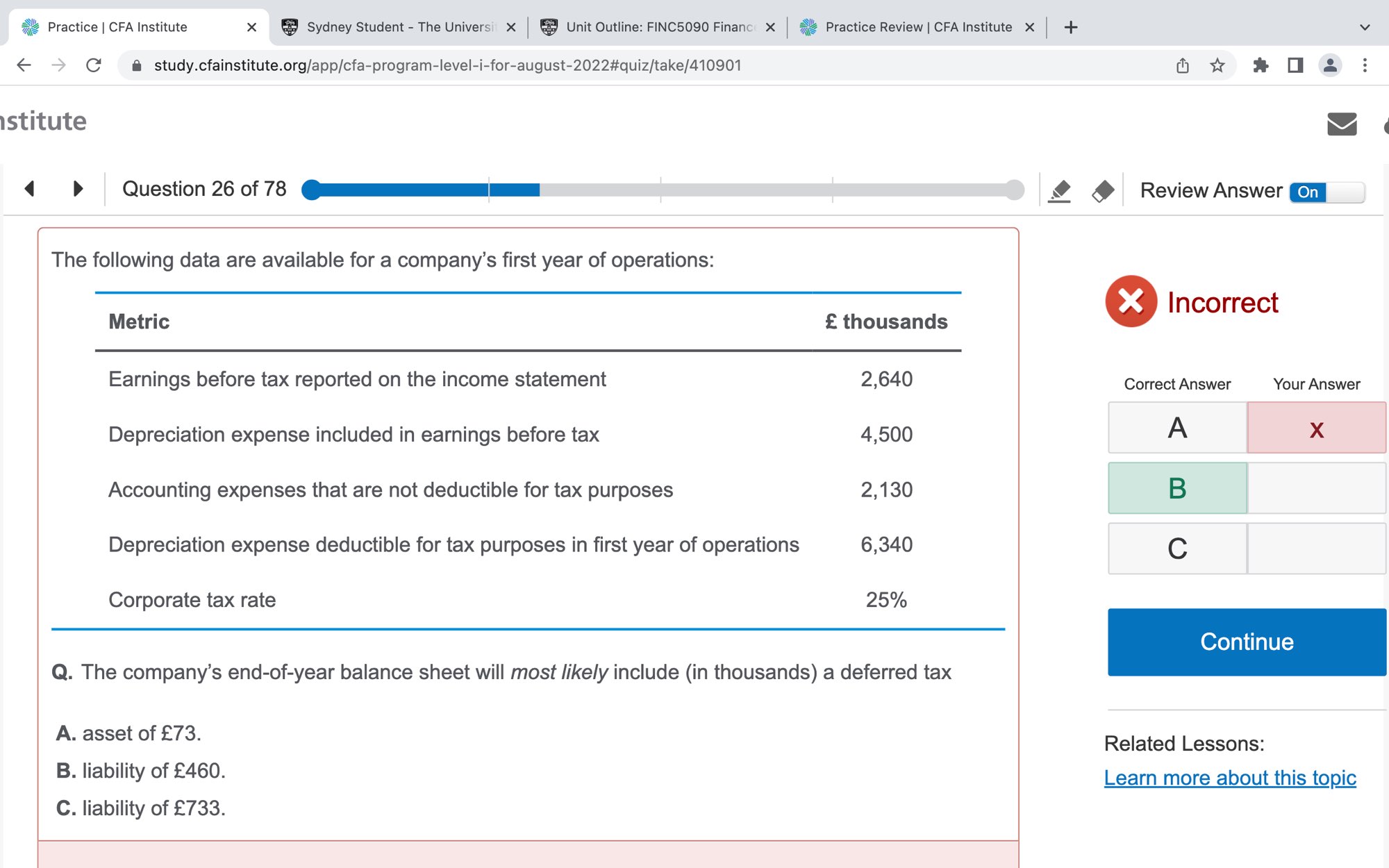Reload the page
The height and width of the screenshot is (868, 1389).
(x=94, y=65)
